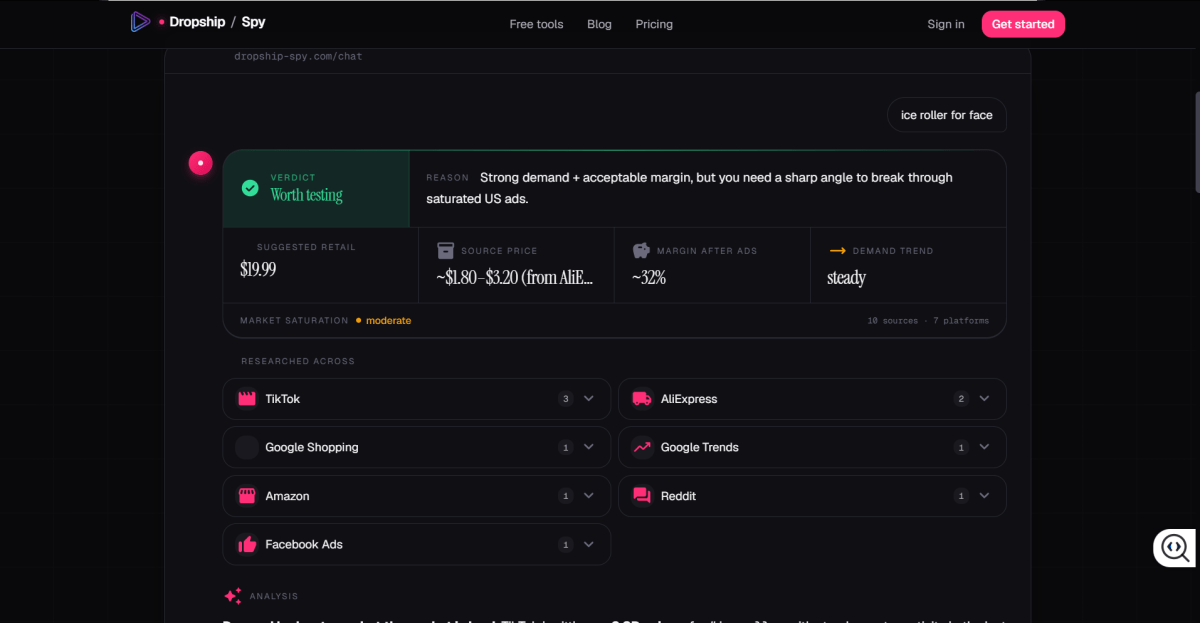
Task: Click the green verdict checkmark icon
Action: click(250, 188)
